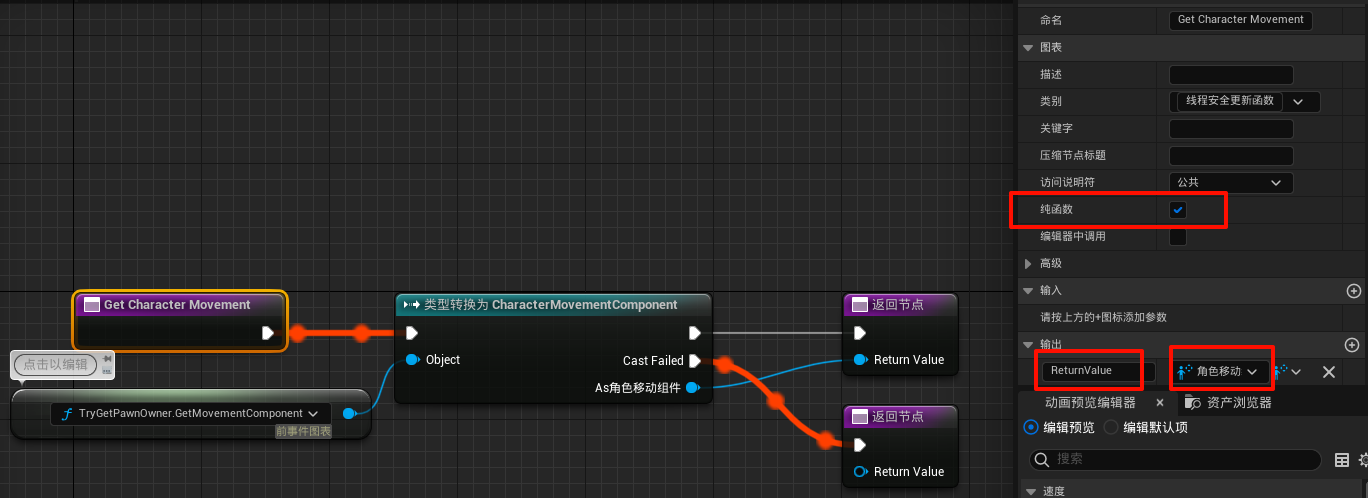Click the Cast Failed exec pin
Image resolution: width=1368 pixels, height=498 pixels.
click(x=695, y=361)
